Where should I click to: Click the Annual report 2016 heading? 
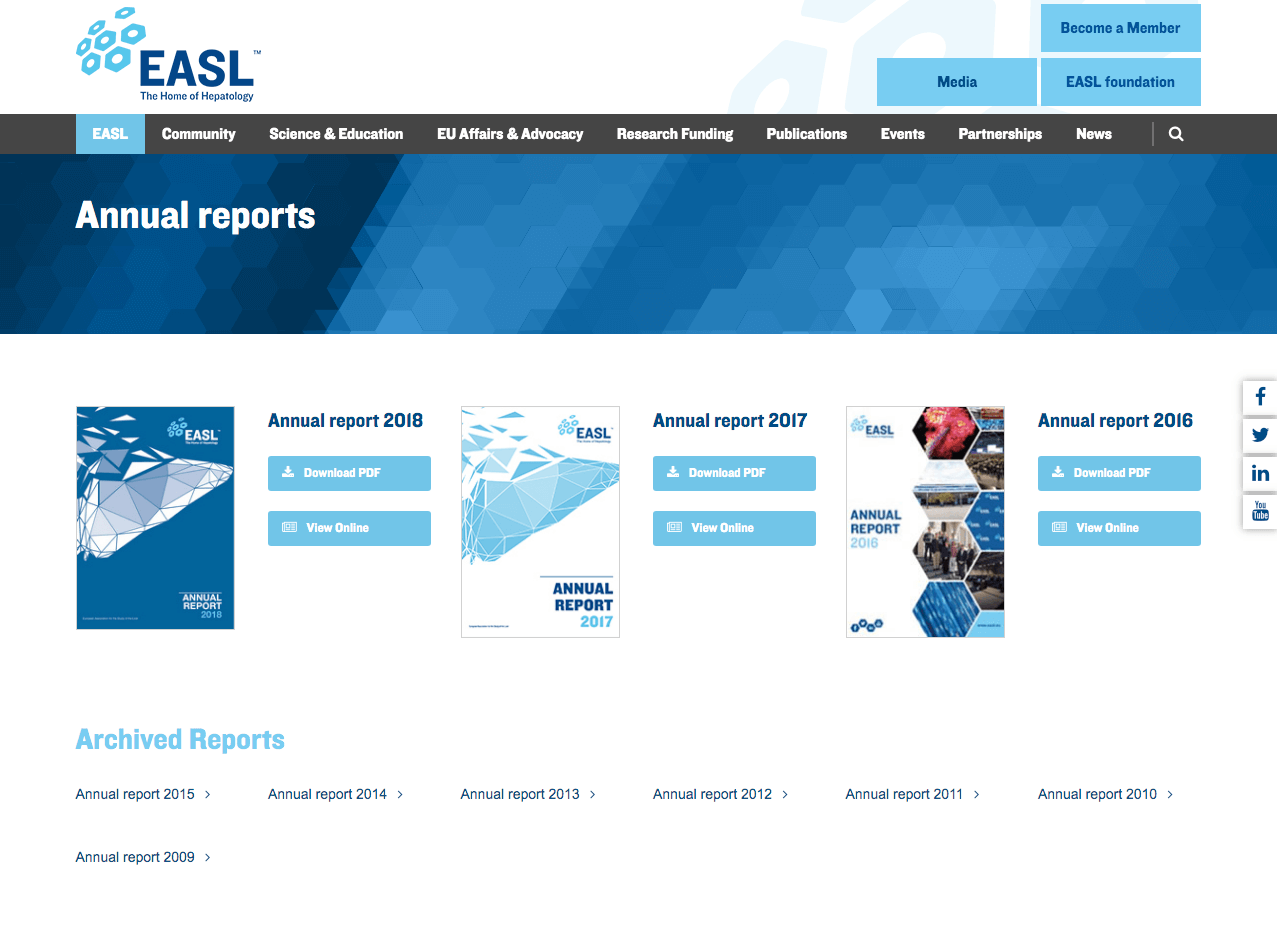point(1115,421)
